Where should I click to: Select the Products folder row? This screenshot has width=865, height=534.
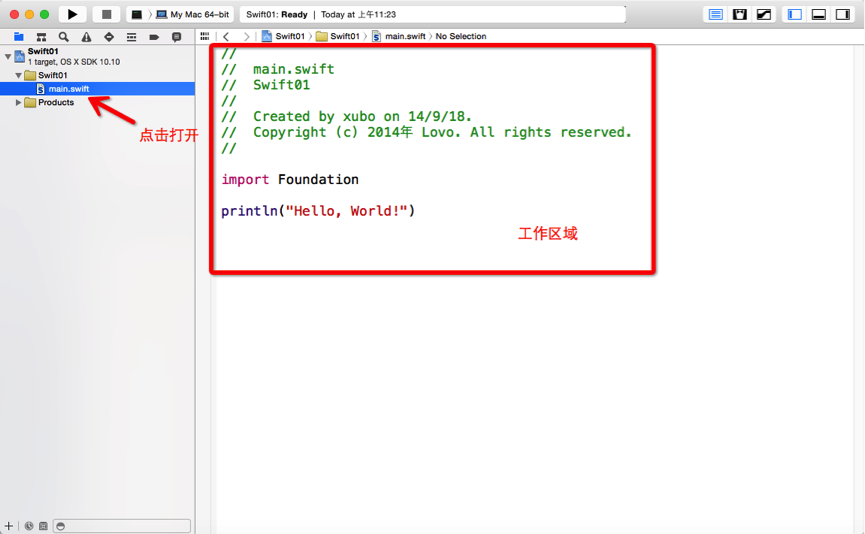(97, 103)
